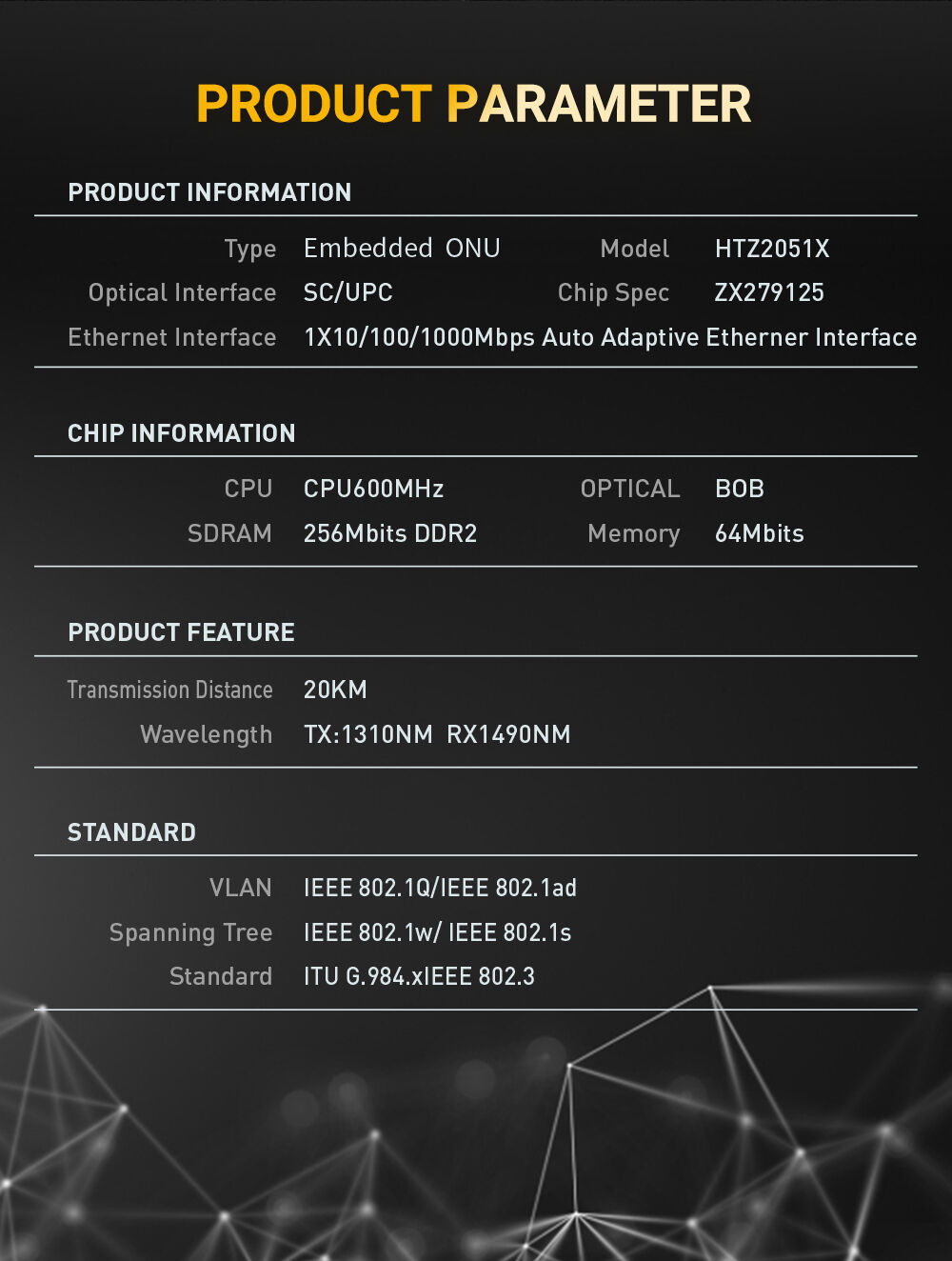Click the 20KM transmission distance value
The height and width of the screenshot is (1261, 952).
[x=335, y=690]
